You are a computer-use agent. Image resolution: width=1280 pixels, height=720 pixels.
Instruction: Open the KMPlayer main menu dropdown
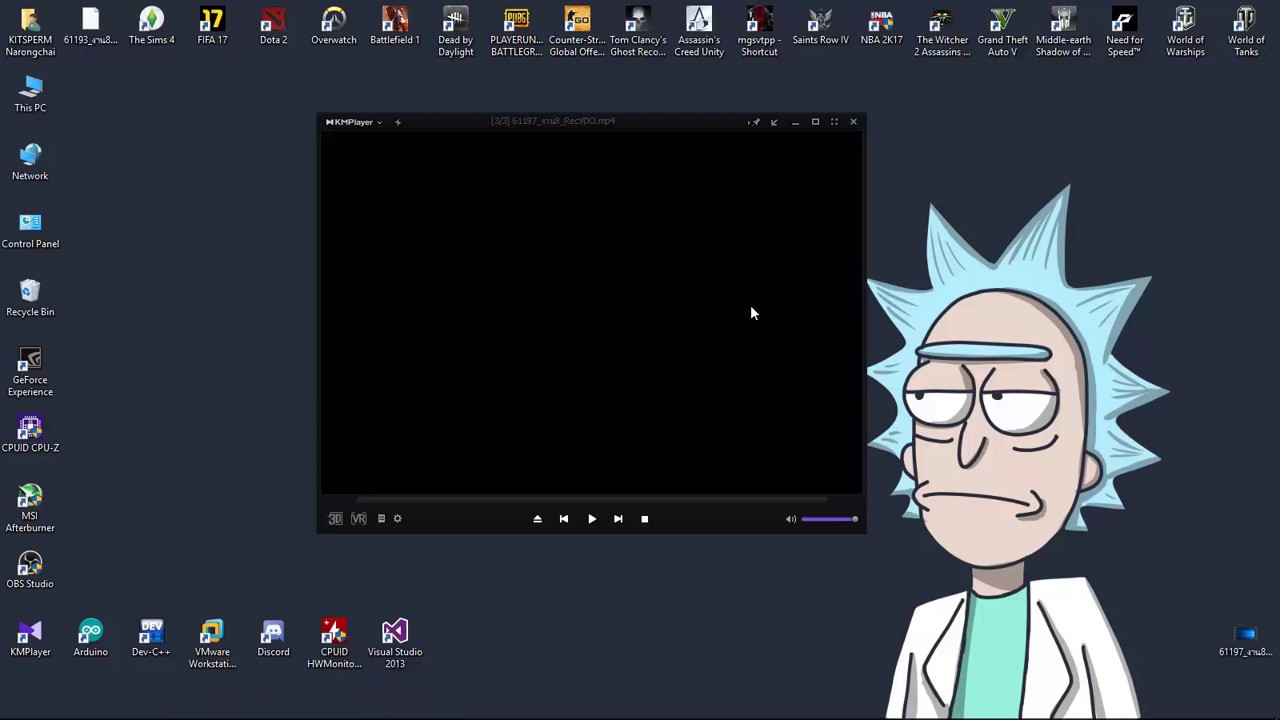click(x=353, y=122)
